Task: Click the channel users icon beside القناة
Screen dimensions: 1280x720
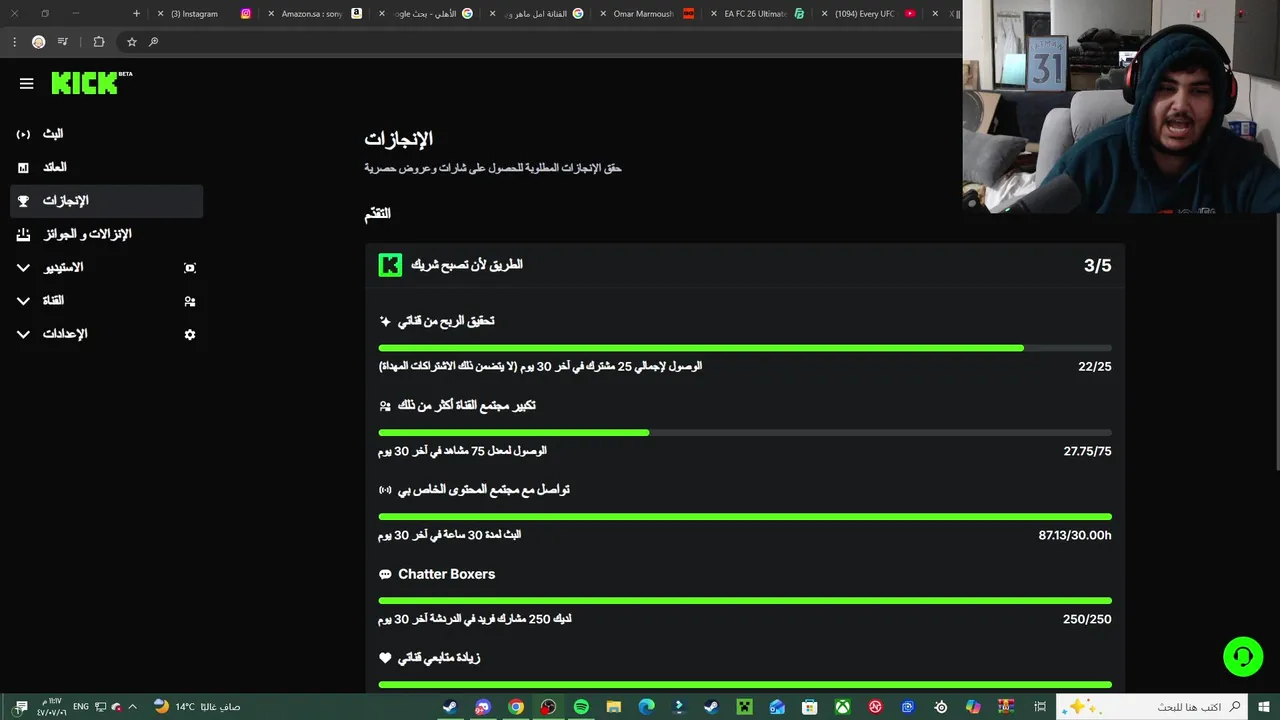Action: point(190,301)
